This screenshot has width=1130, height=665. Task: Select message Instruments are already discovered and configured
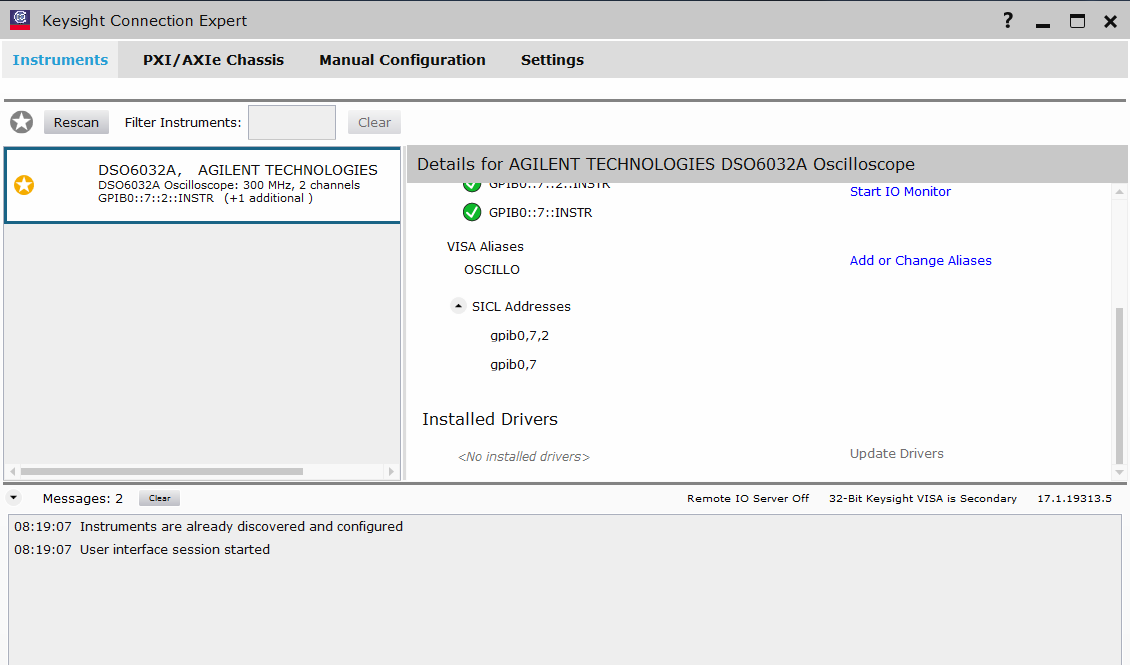241,527
